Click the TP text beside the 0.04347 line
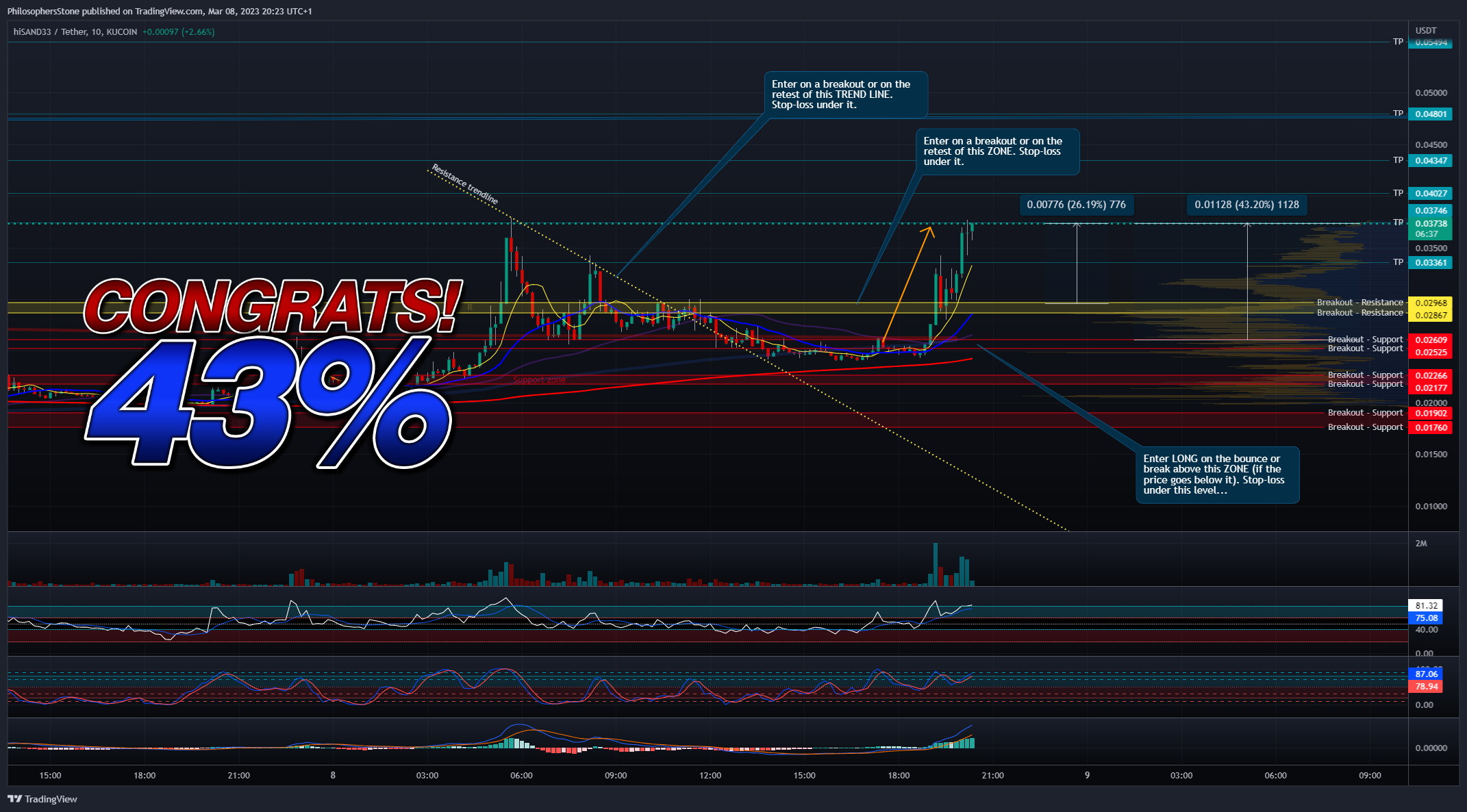The height and width of the screenshot is (812, 1467). click(1398, 160)
